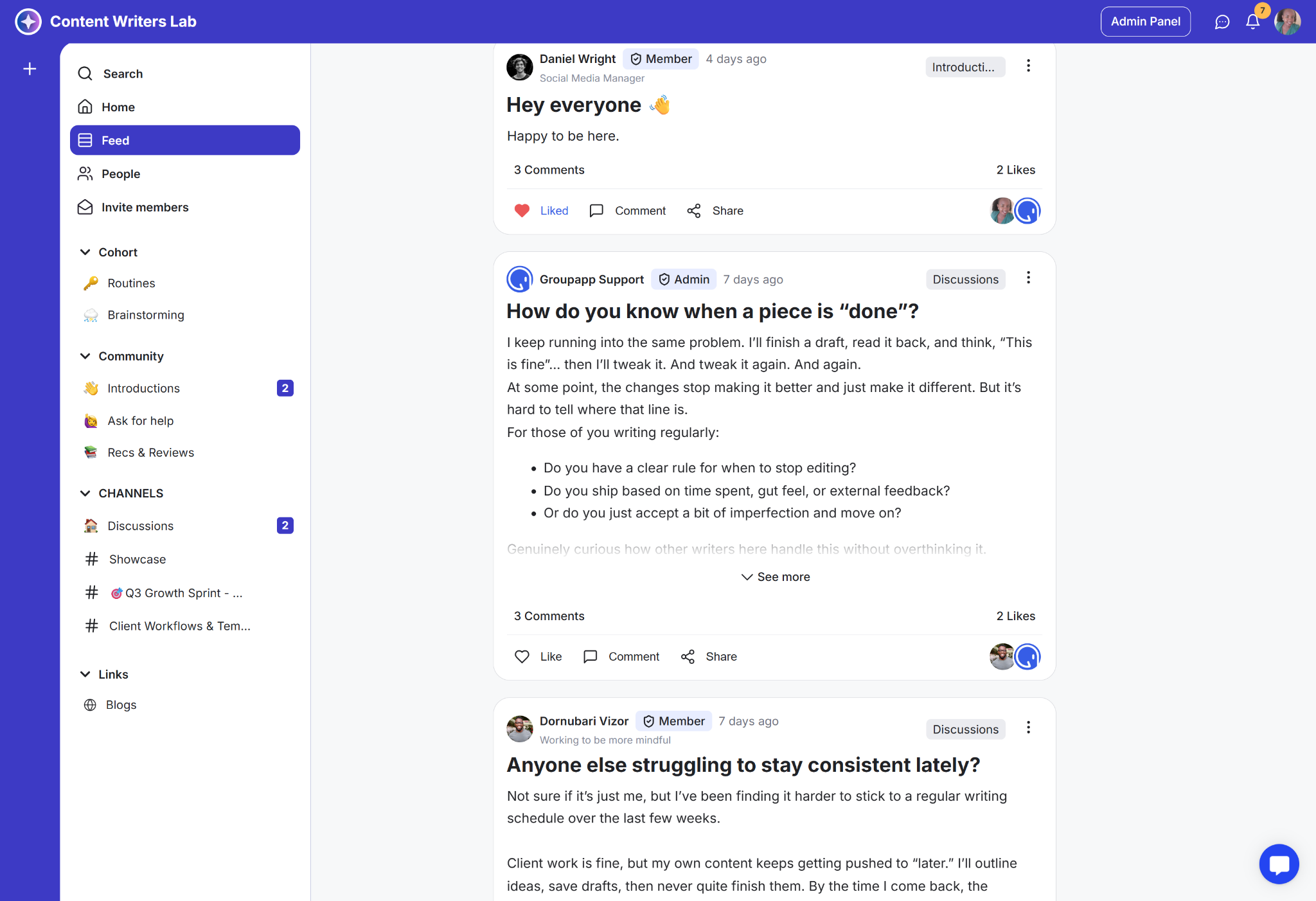Image resolution: width=1316 pixels, height=901 pixels.
Task: Open the Admin Panel
Action: pyautogui.click(x=1145, y=22)
